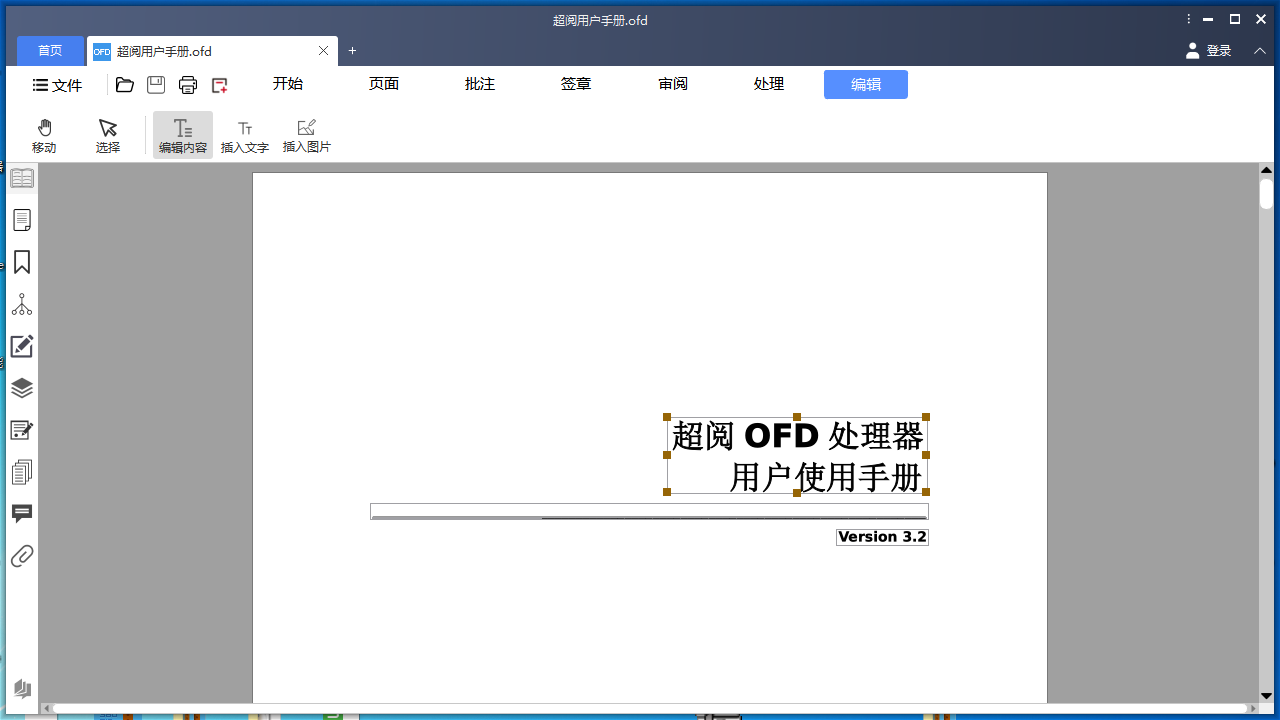The image size is (1280, 720).
Task: Click the blue 编辑 edit button
Action: click(x=865, y=84)
